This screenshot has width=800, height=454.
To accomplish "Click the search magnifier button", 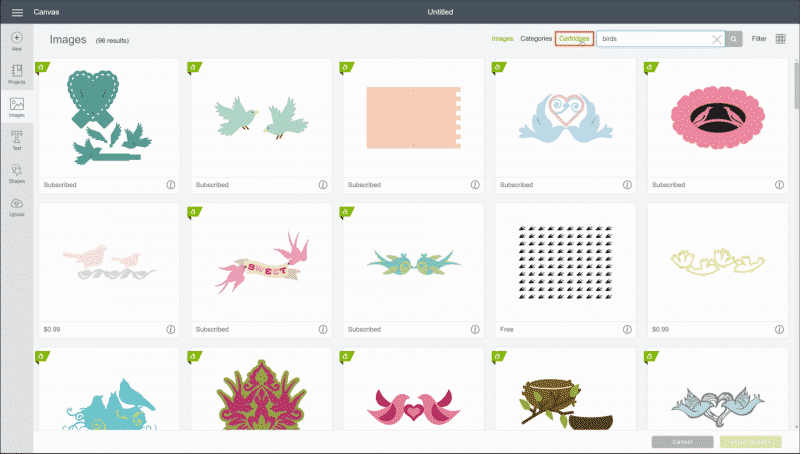I will pyautogui.click(x=734, y=39).
